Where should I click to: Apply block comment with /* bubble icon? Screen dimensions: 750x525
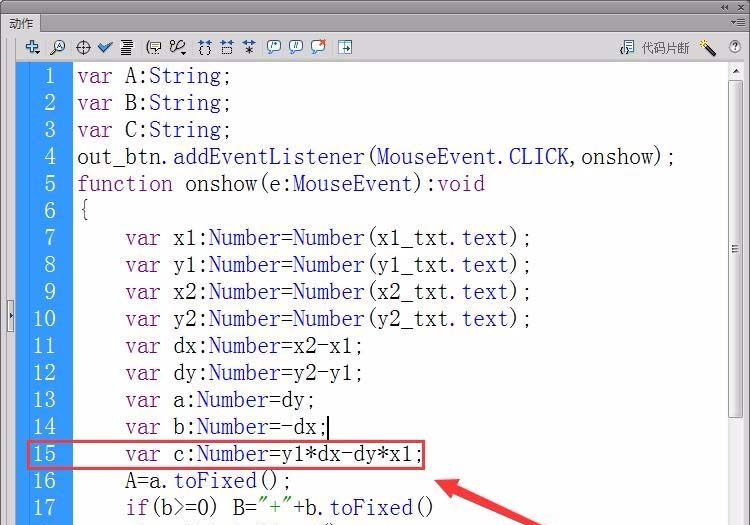[274, 47]
